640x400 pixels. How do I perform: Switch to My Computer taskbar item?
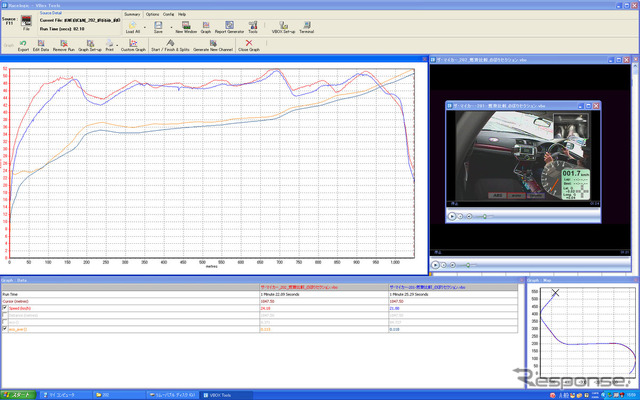pos(65,395)
